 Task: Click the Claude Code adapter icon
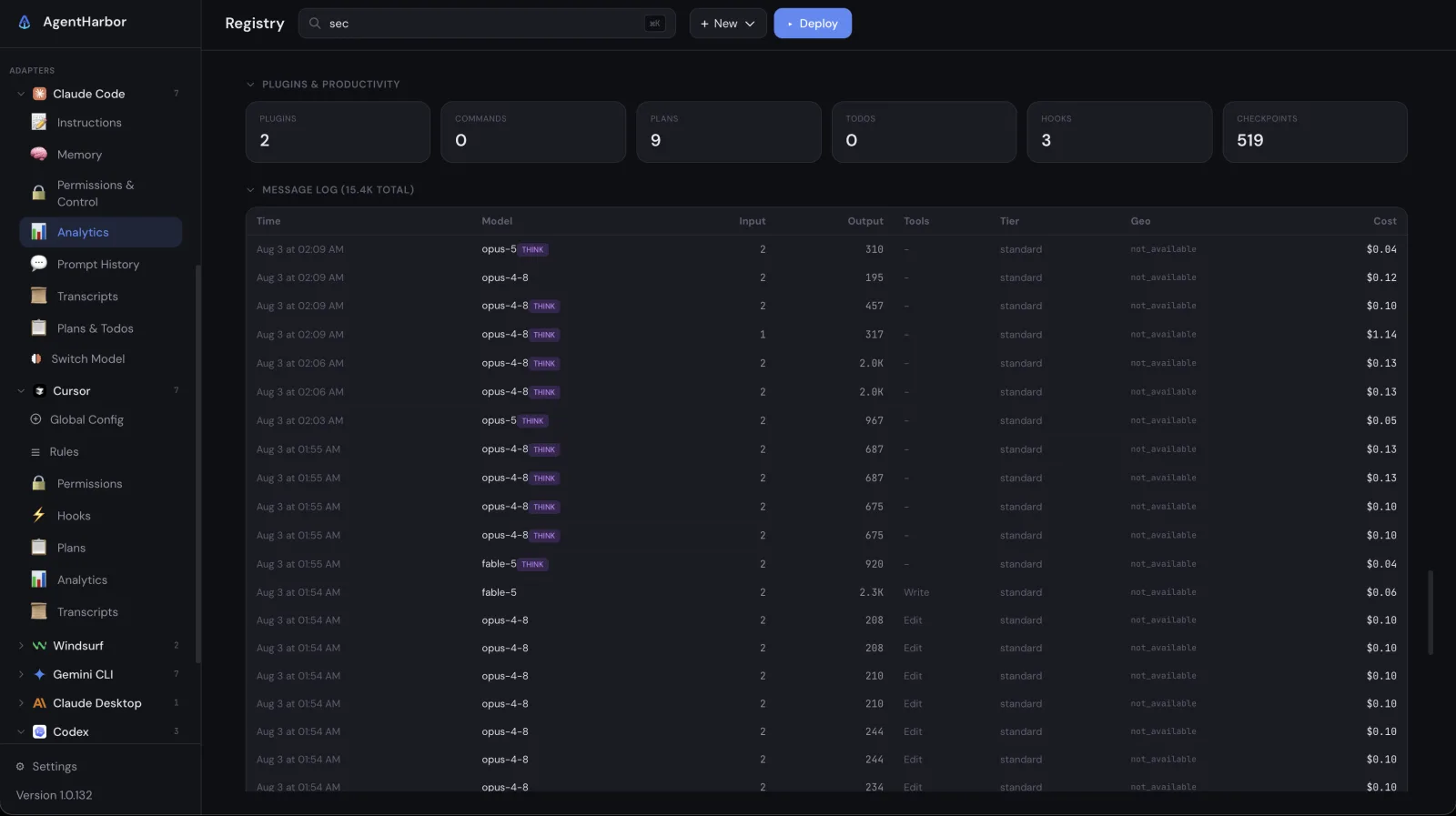pos(40,94)
